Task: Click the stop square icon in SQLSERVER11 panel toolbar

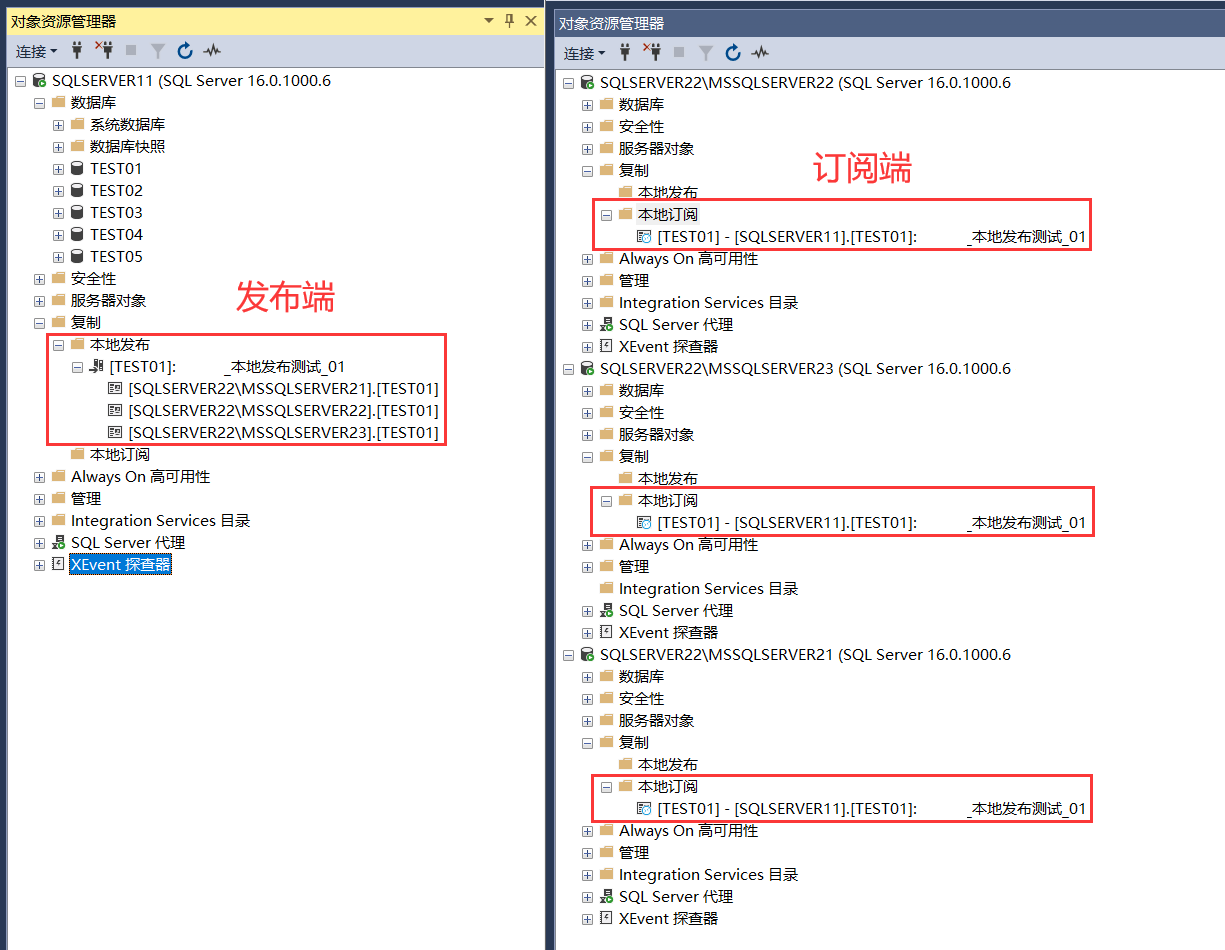Action: 131,50
